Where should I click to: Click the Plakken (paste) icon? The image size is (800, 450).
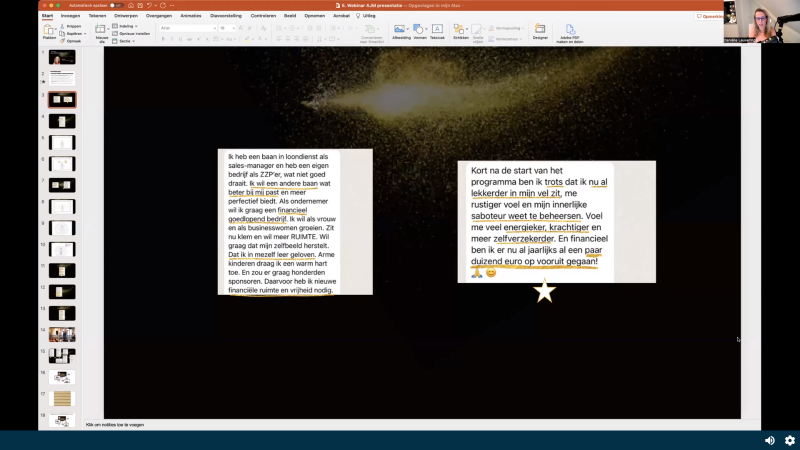click(x=49, y=30)
